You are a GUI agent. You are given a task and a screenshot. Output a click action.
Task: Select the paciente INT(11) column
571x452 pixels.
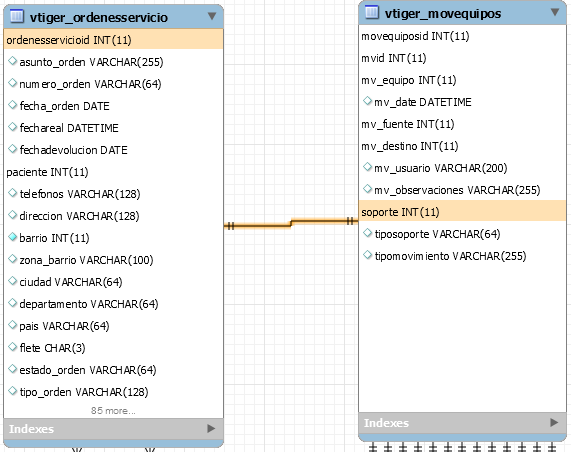pos(113,172)
